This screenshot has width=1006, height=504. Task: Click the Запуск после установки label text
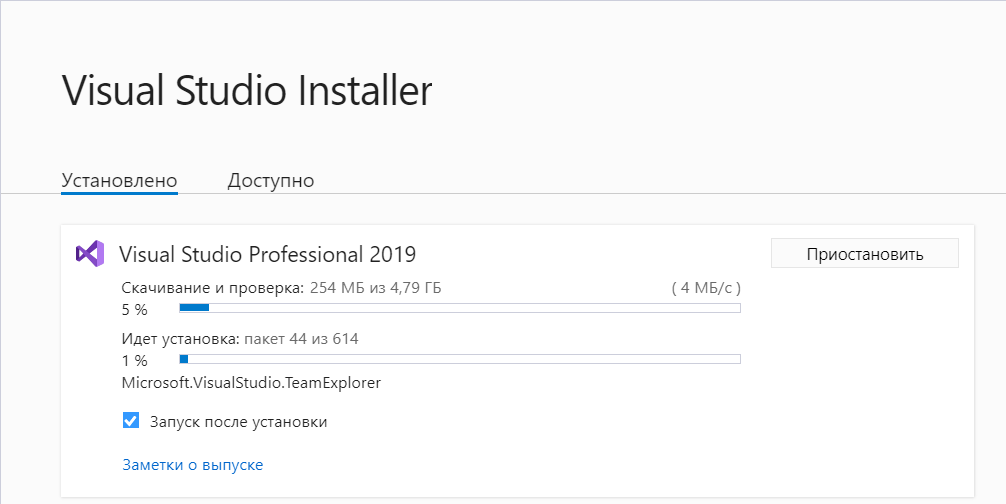[239, 422]
